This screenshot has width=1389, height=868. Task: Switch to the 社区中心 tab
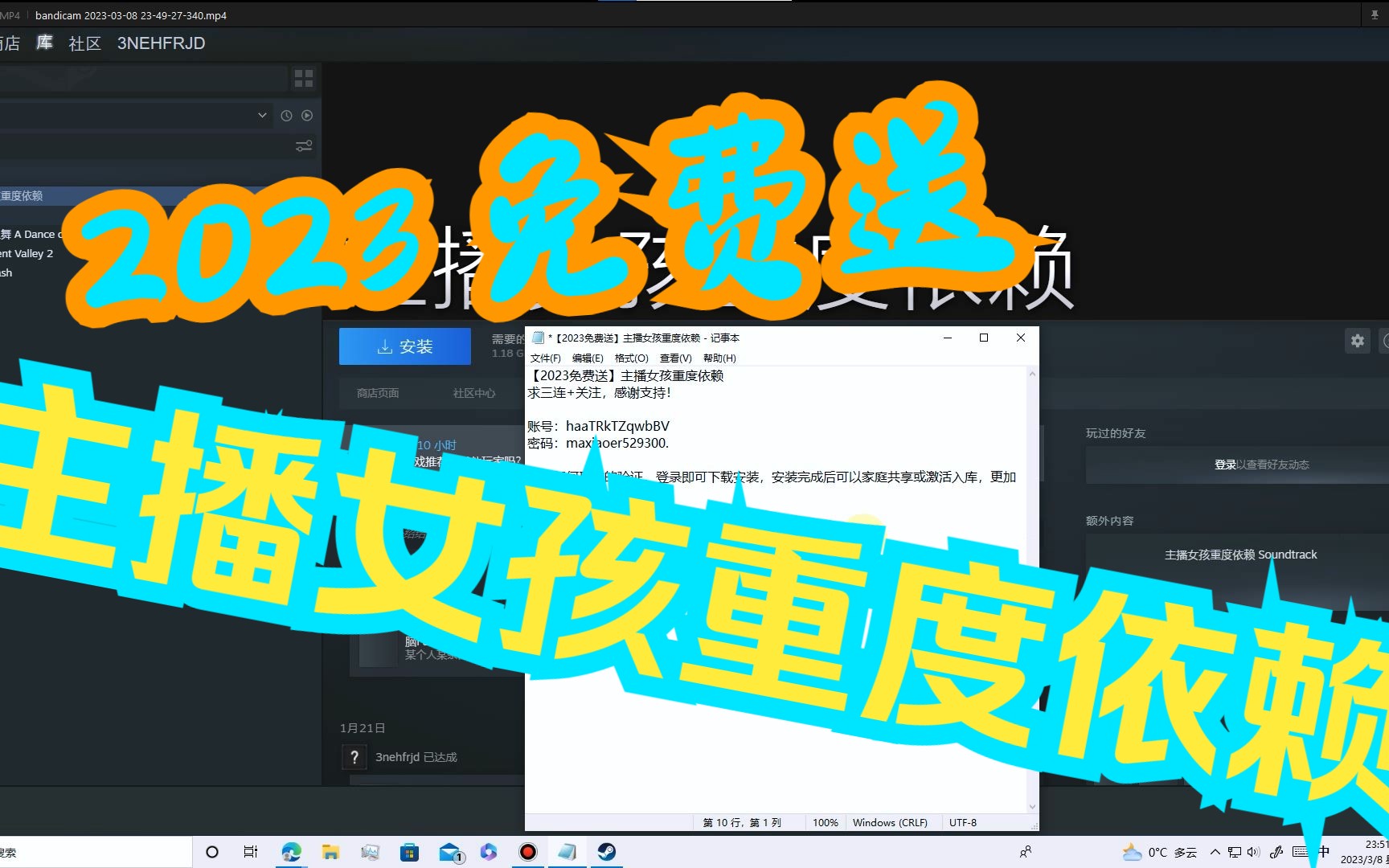click(473, 393)
